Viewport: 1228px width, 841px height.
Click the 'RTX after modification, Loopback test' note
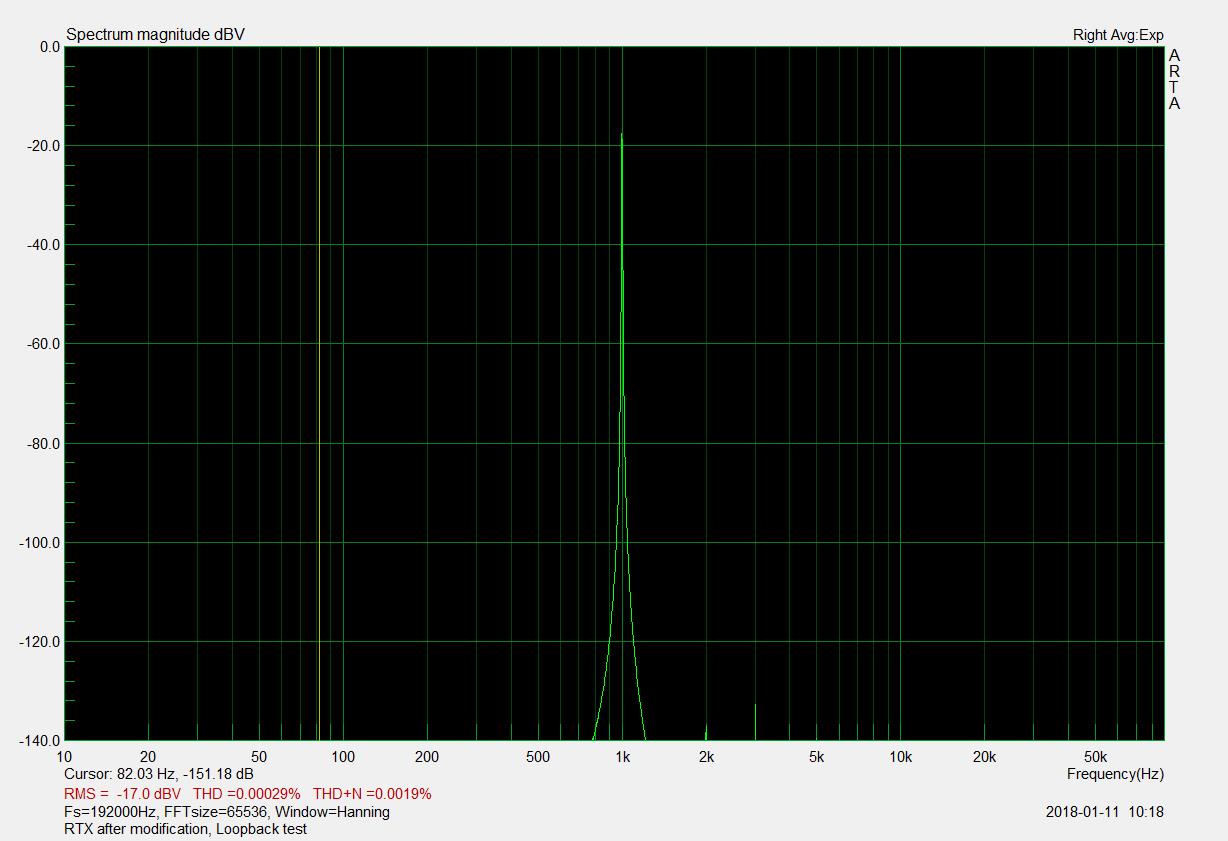(186, 829)
